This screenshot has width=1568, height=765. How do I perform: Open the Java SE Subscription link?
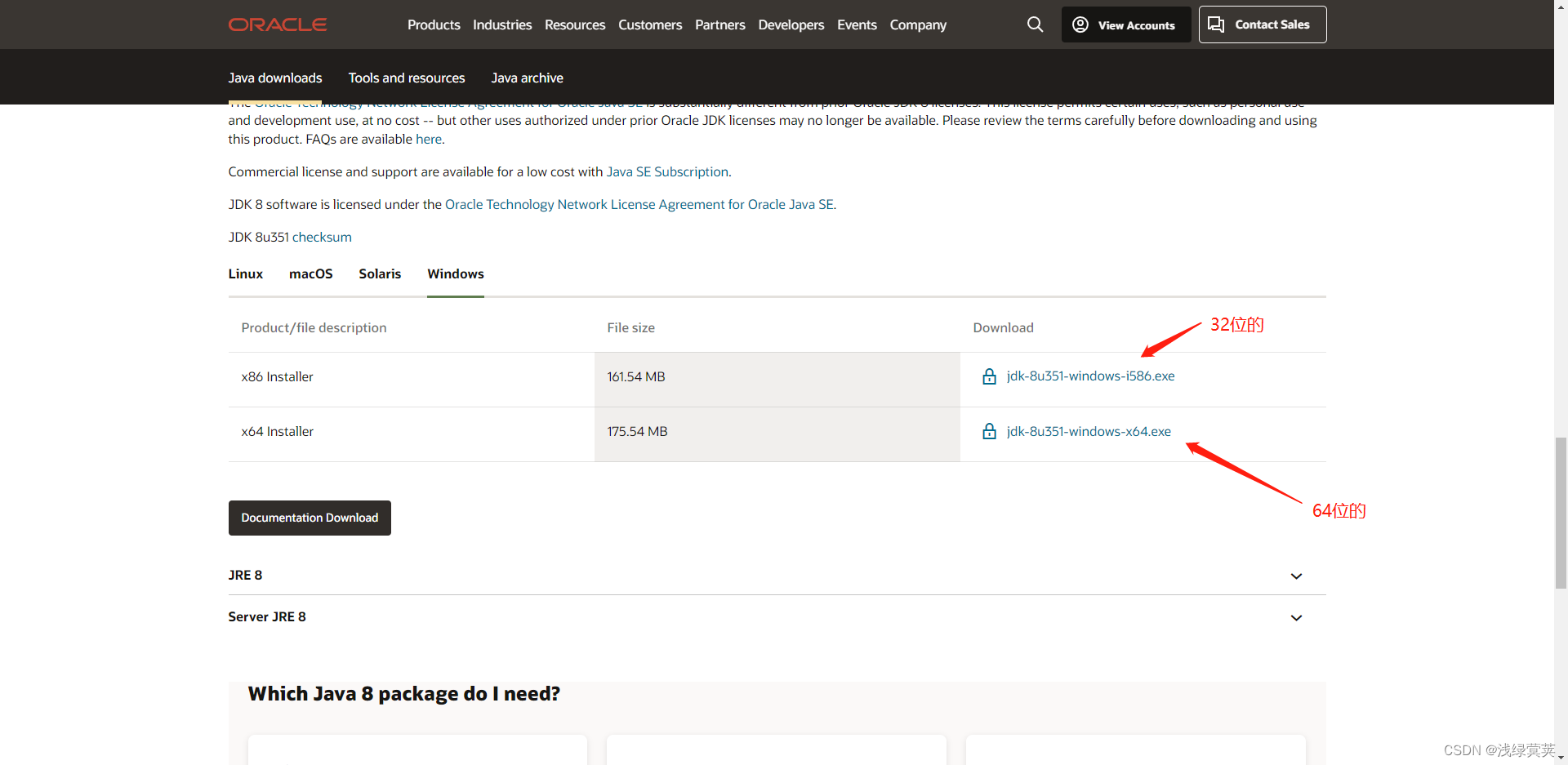667,171
